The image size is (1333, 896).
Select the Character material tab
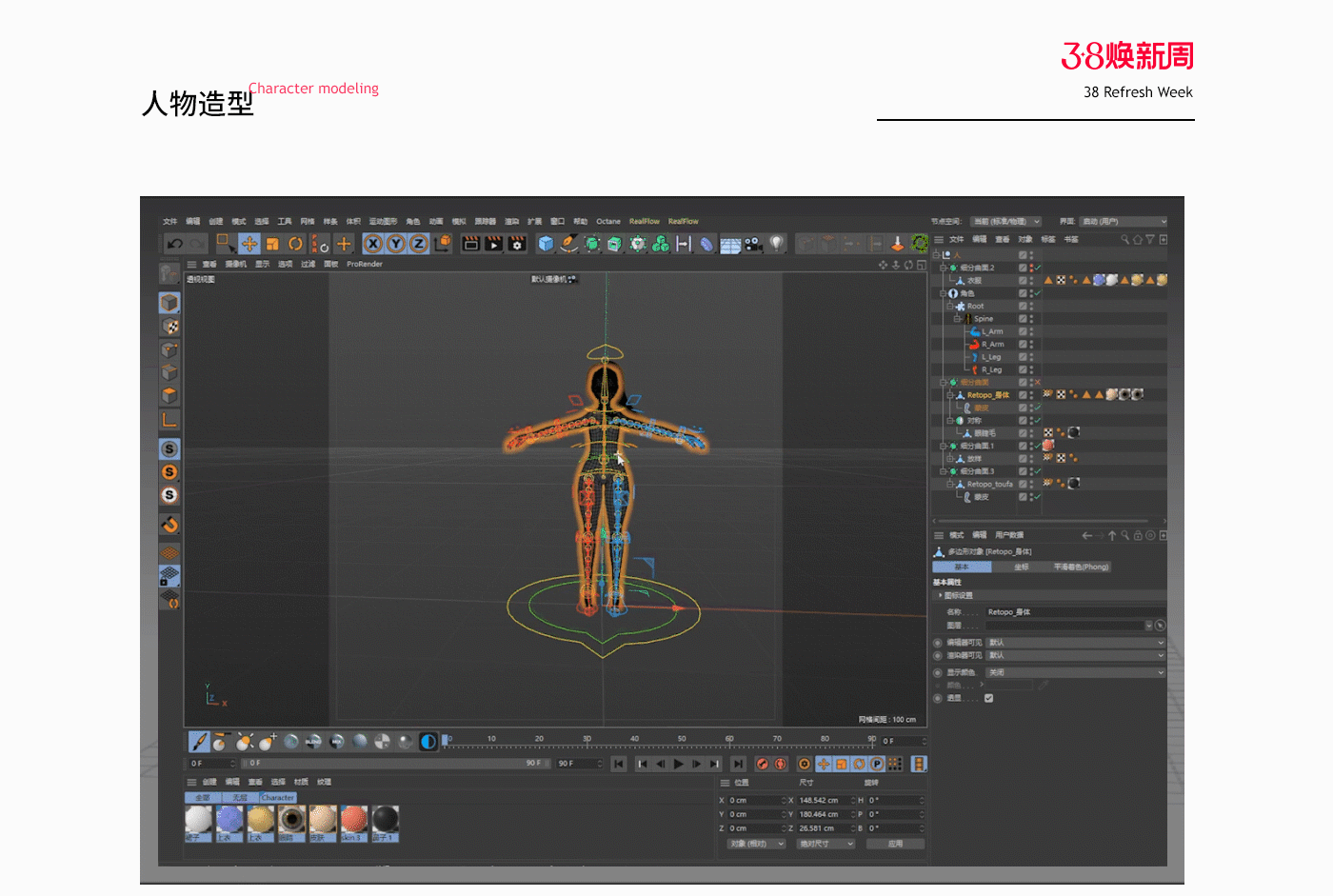tap(278, 798)
